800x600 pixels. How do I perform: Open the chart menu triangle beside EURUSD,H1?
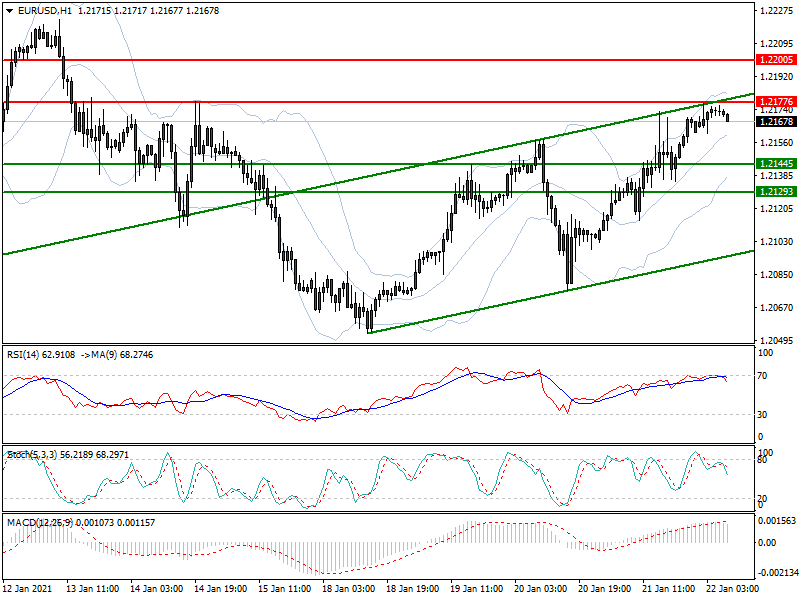[10, 11]
